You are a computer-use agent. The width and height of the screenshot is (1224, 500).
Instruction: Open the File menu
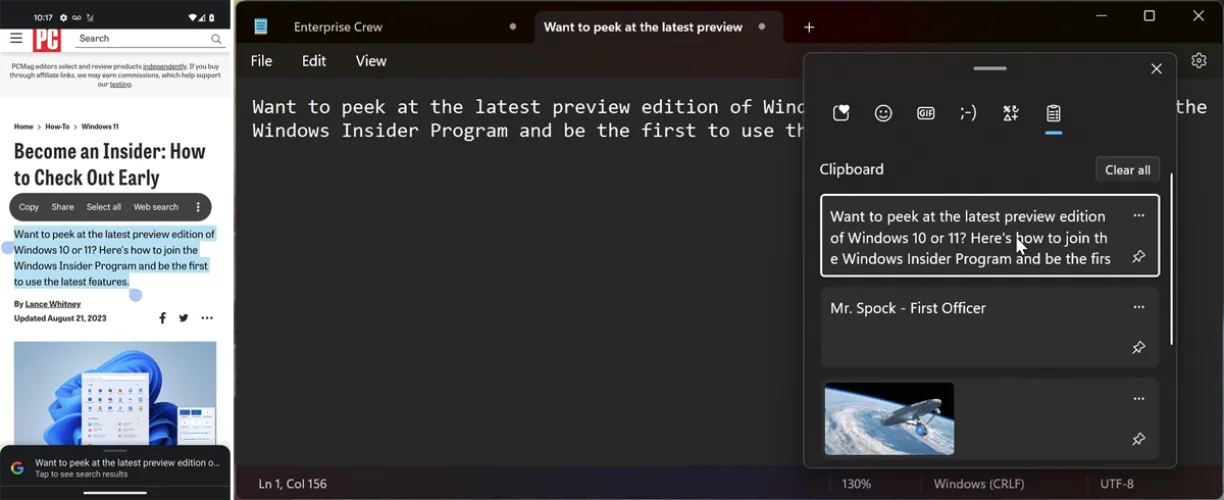coord(261,61)
